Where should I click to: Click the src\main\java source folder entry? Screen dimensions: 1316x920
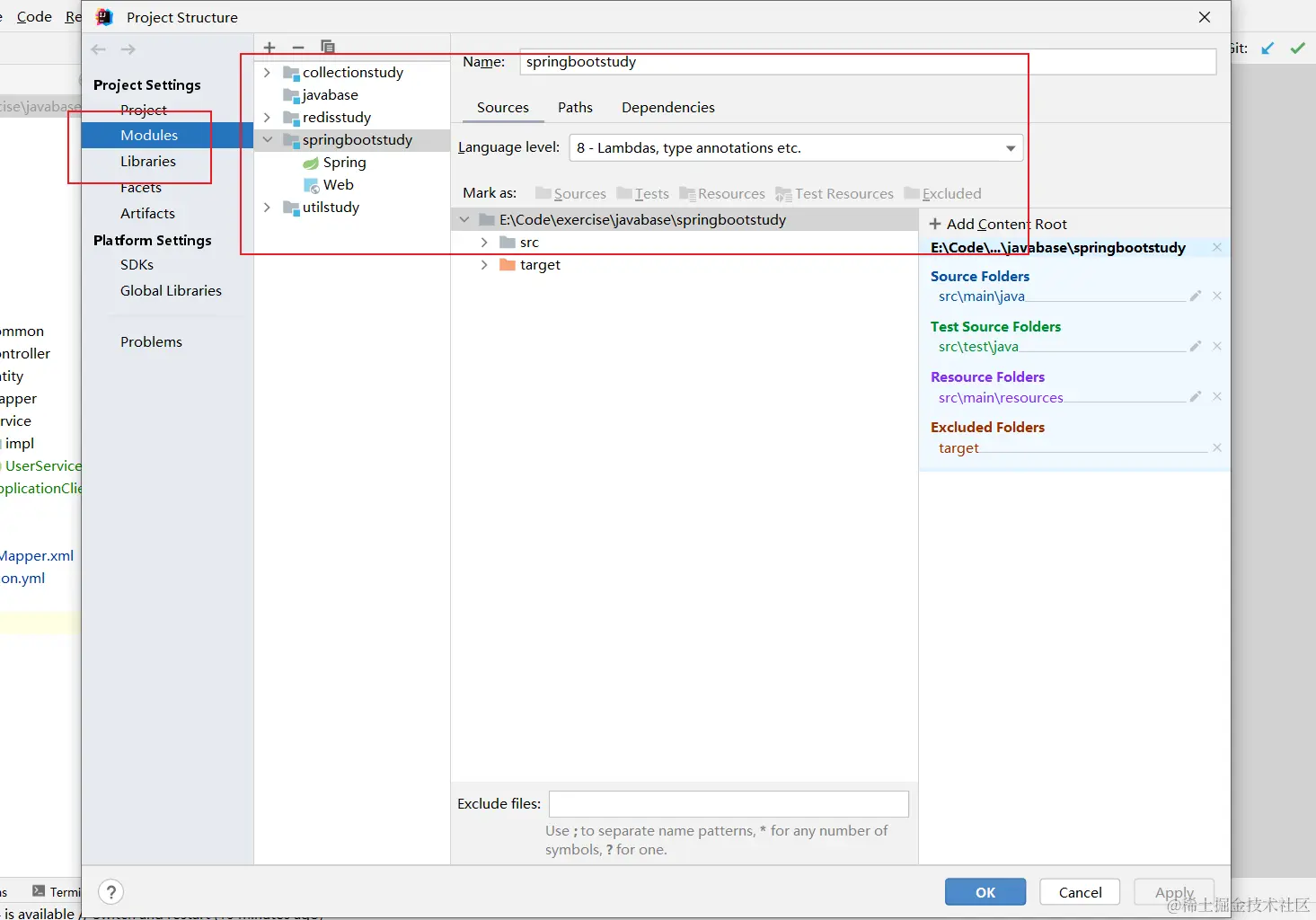(x=981, y=296)
